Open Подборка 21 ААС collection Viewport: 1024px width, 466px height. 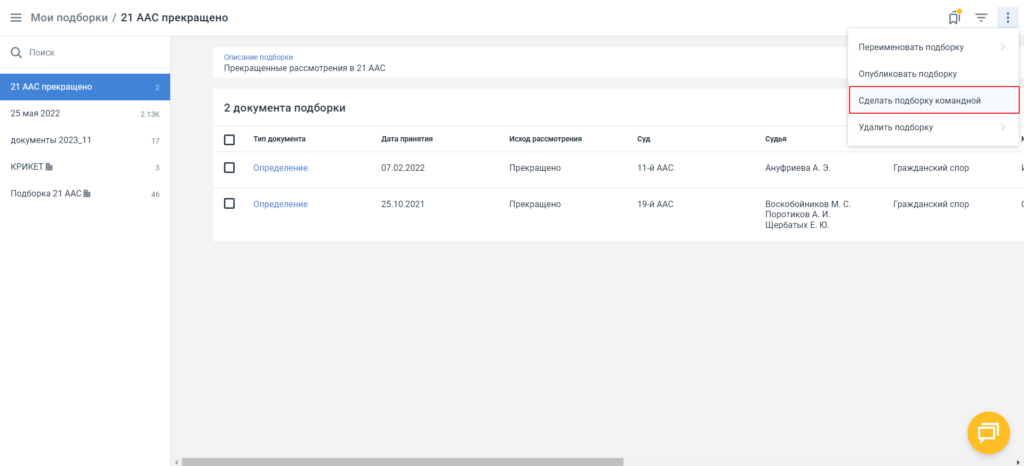point(85,194)
